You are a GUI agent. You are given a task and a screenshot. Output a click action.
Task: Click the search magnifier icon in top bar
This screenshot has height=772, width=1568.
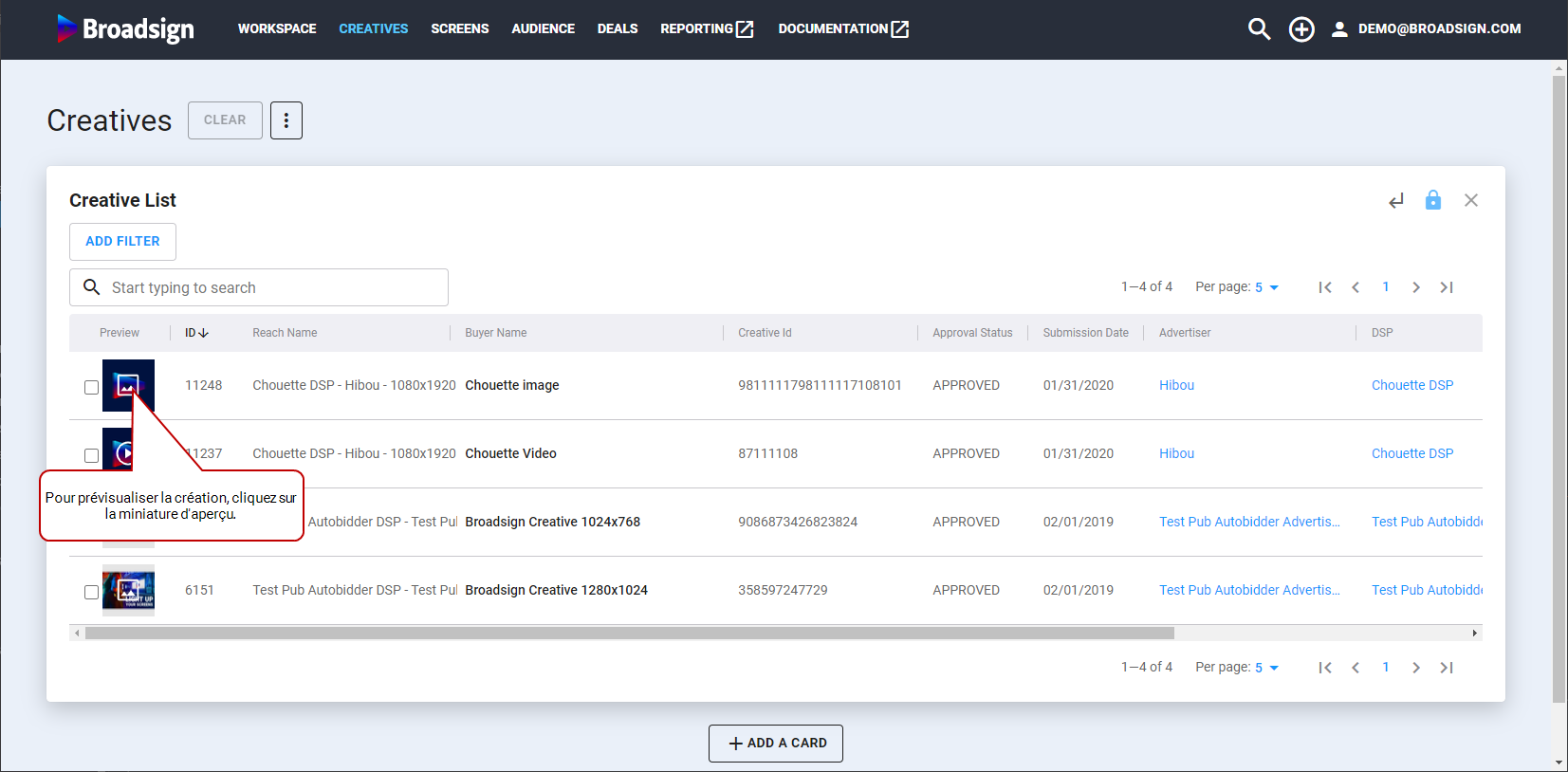(x=1259, y=29)
